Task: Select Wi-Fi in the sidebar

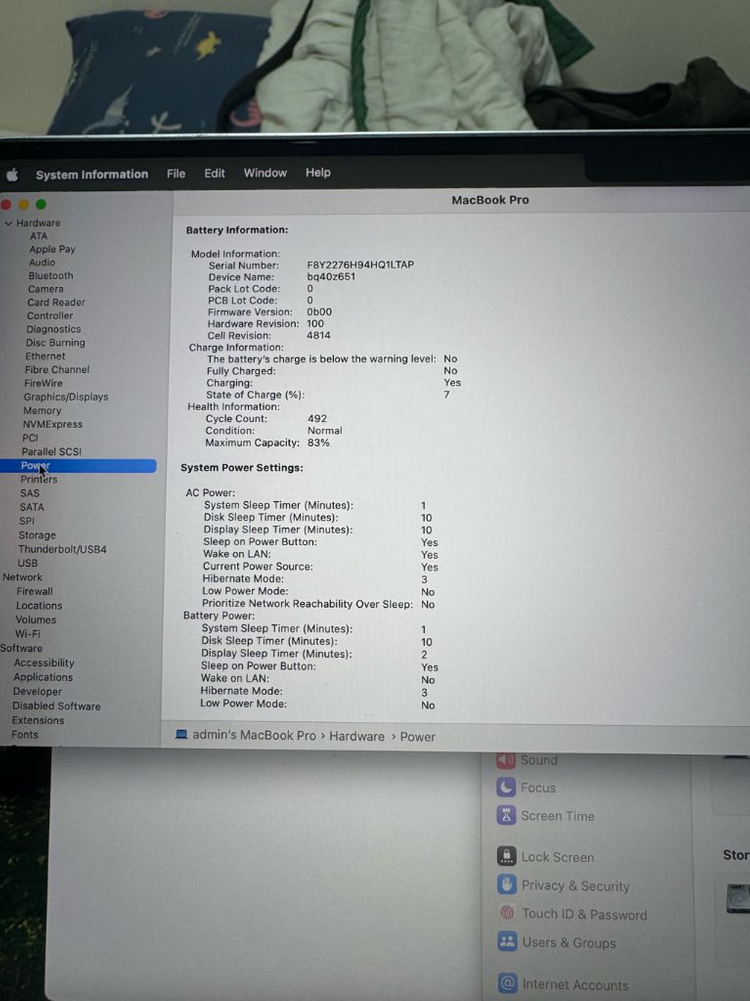Action: [27, 634]
